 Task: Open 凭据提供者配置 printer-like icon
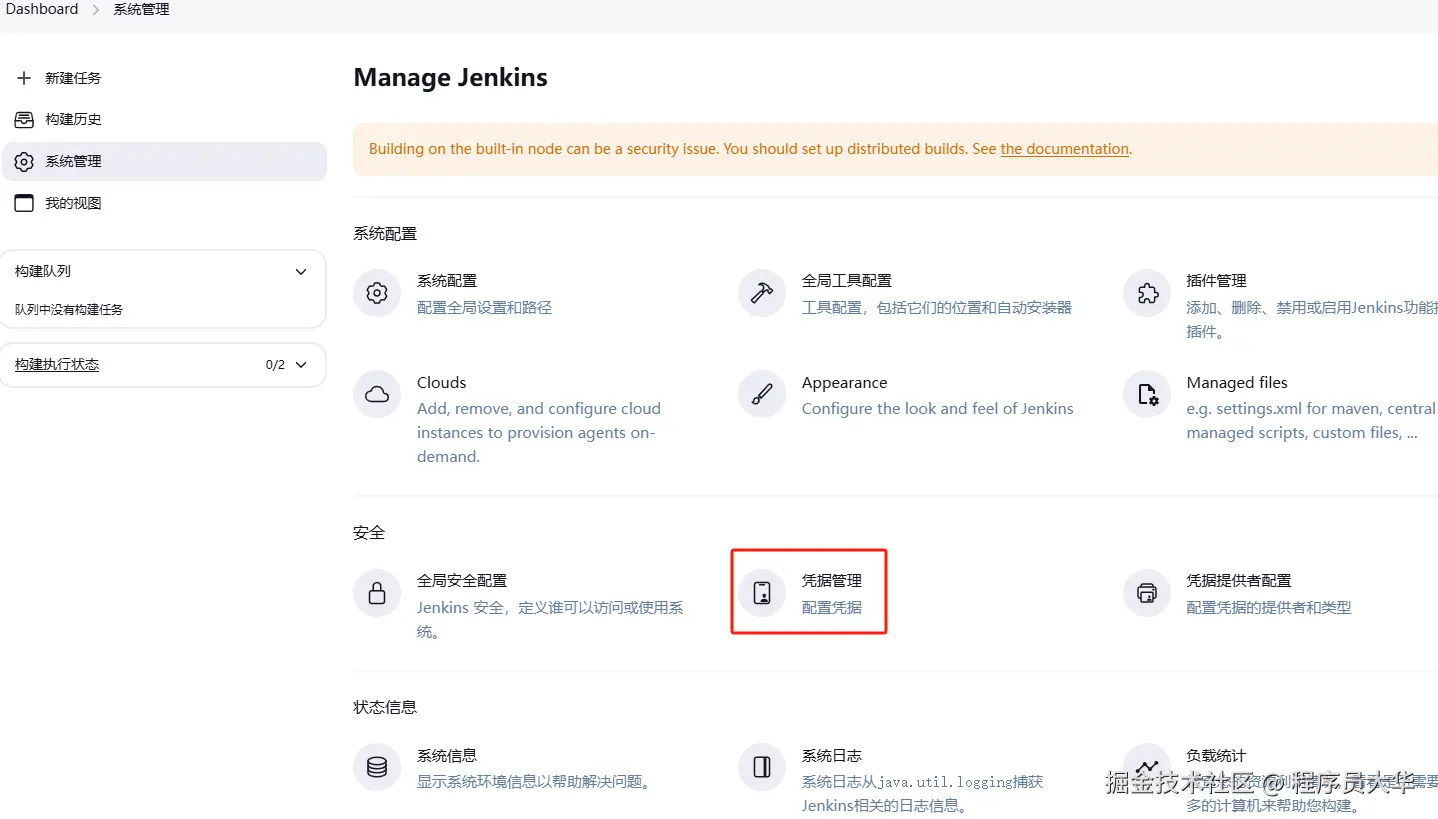(x=1147, y=594)
